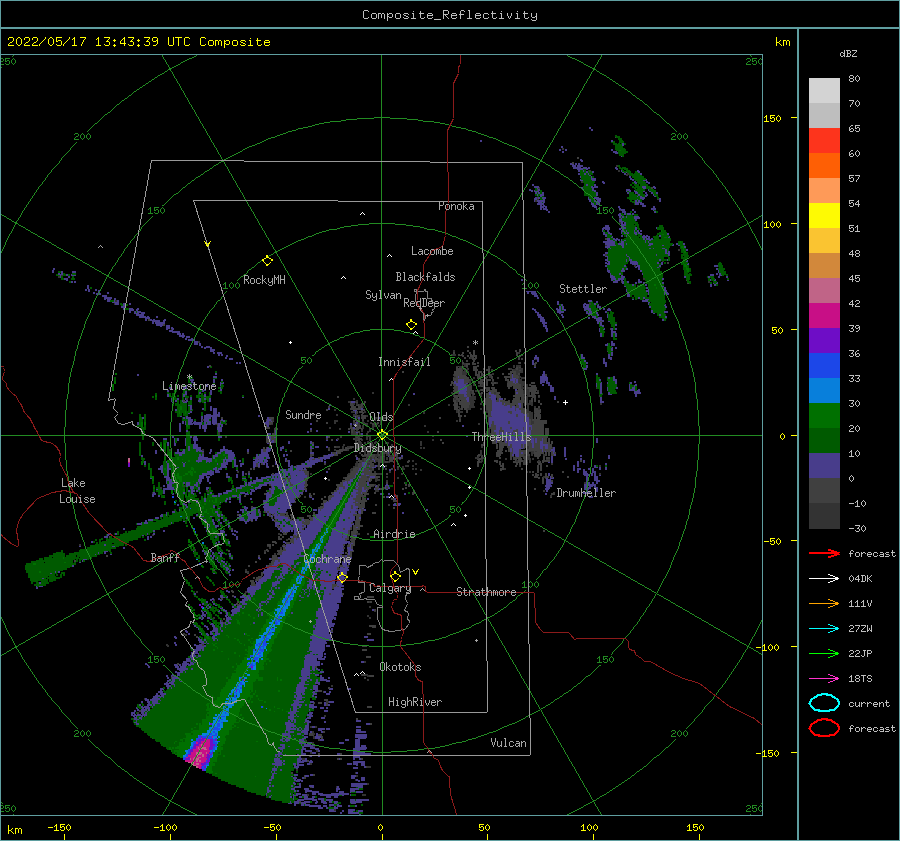Viewport: 900px width, 841px height.
Task: Pick the cyan 27ZW arrow symbol
Action: click(824, 629)
